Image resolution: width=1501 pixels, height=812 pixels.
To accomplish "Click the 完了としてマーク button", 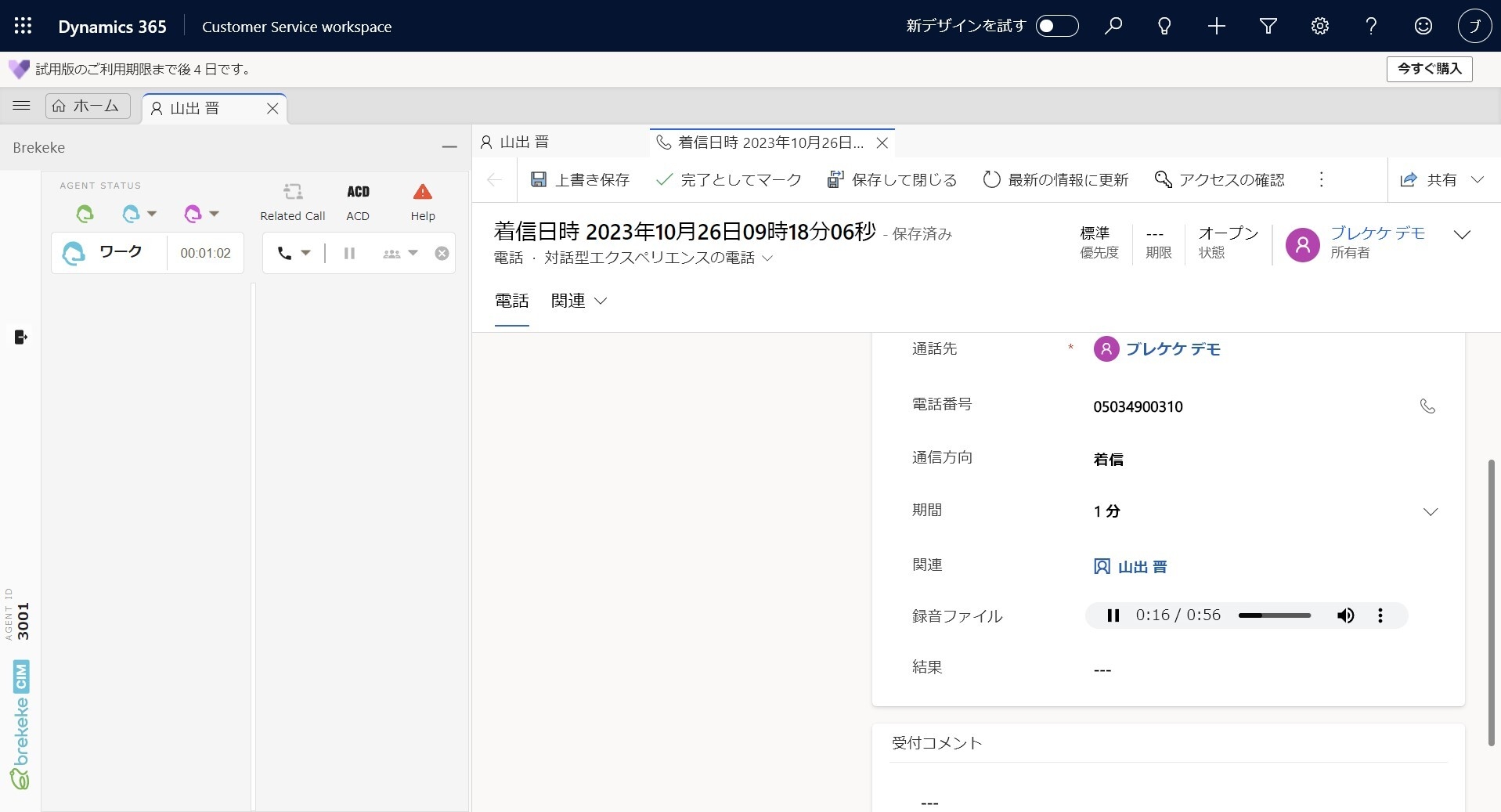I will click(729, 180).
